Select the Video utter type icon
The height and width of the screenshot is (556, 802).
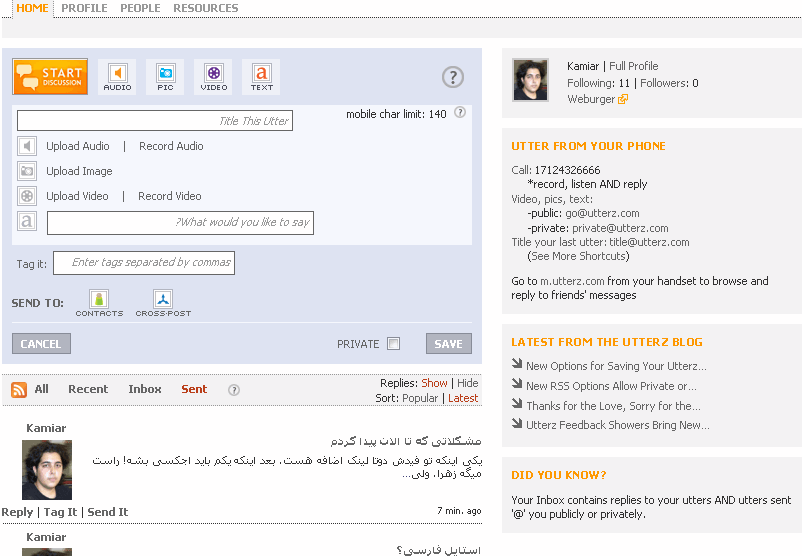tap(213, 77)
